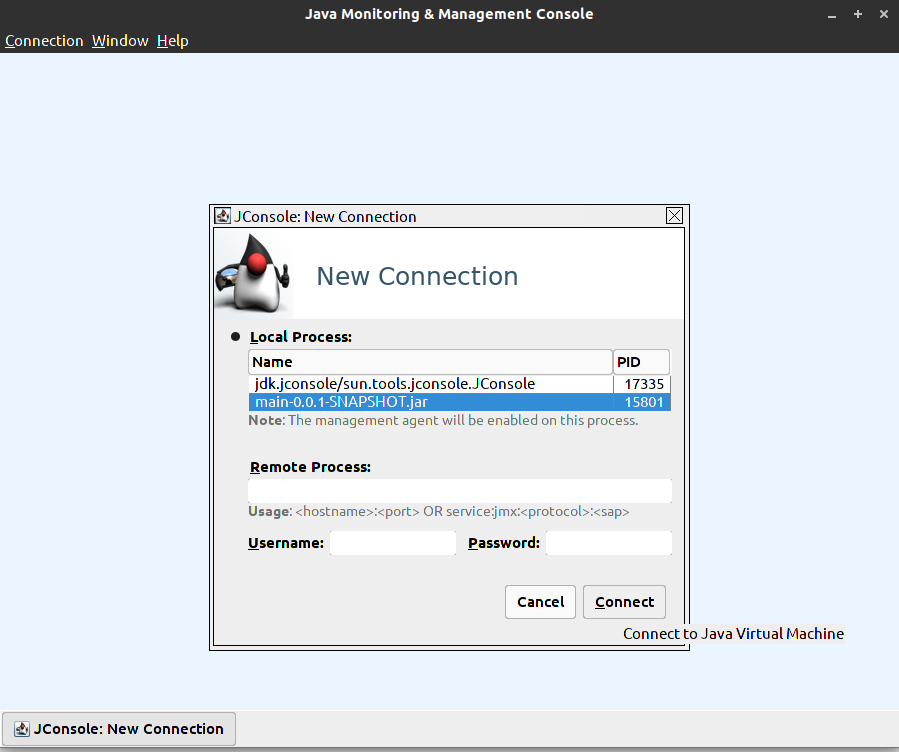This screenshot has width=899, height=752.
Task: Click the Usage hint text
Action: [439, 511]
